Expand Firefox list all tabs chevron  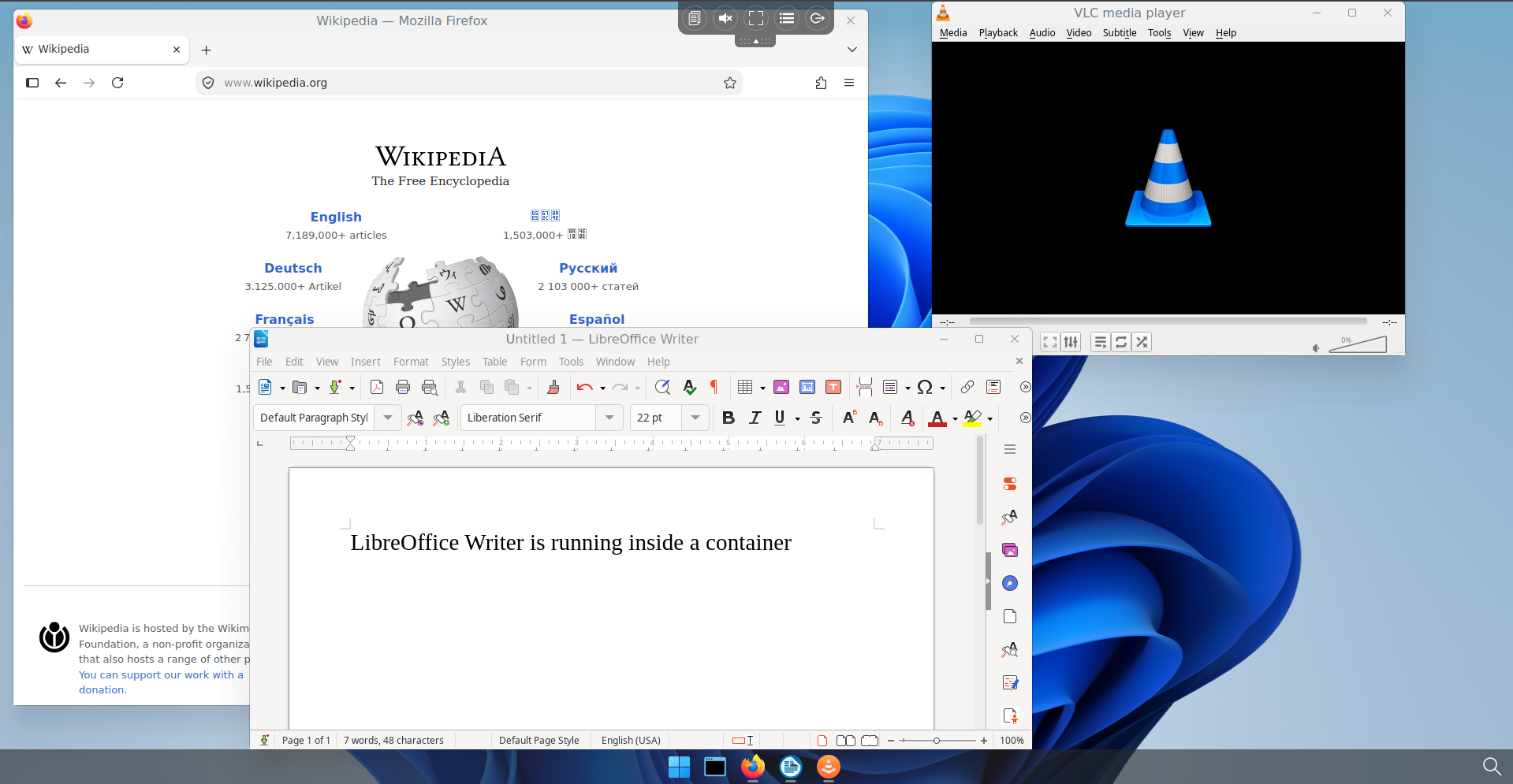point(852,50)
